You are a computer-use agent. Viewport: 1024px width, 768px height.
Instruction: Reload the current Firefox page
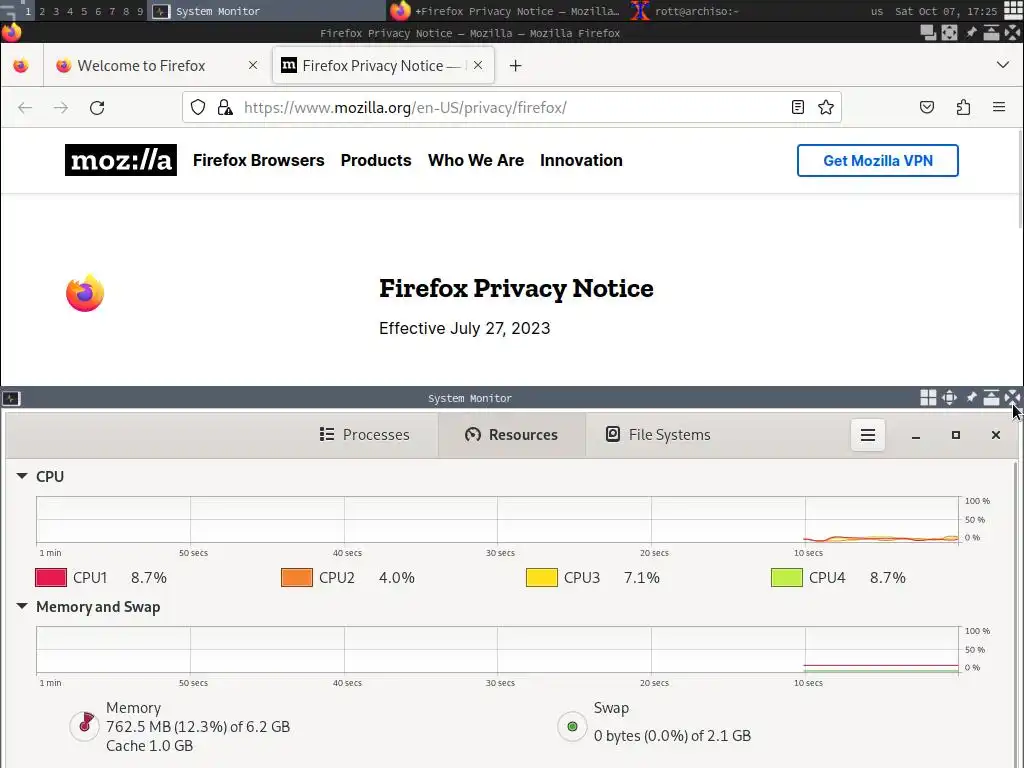97,108
